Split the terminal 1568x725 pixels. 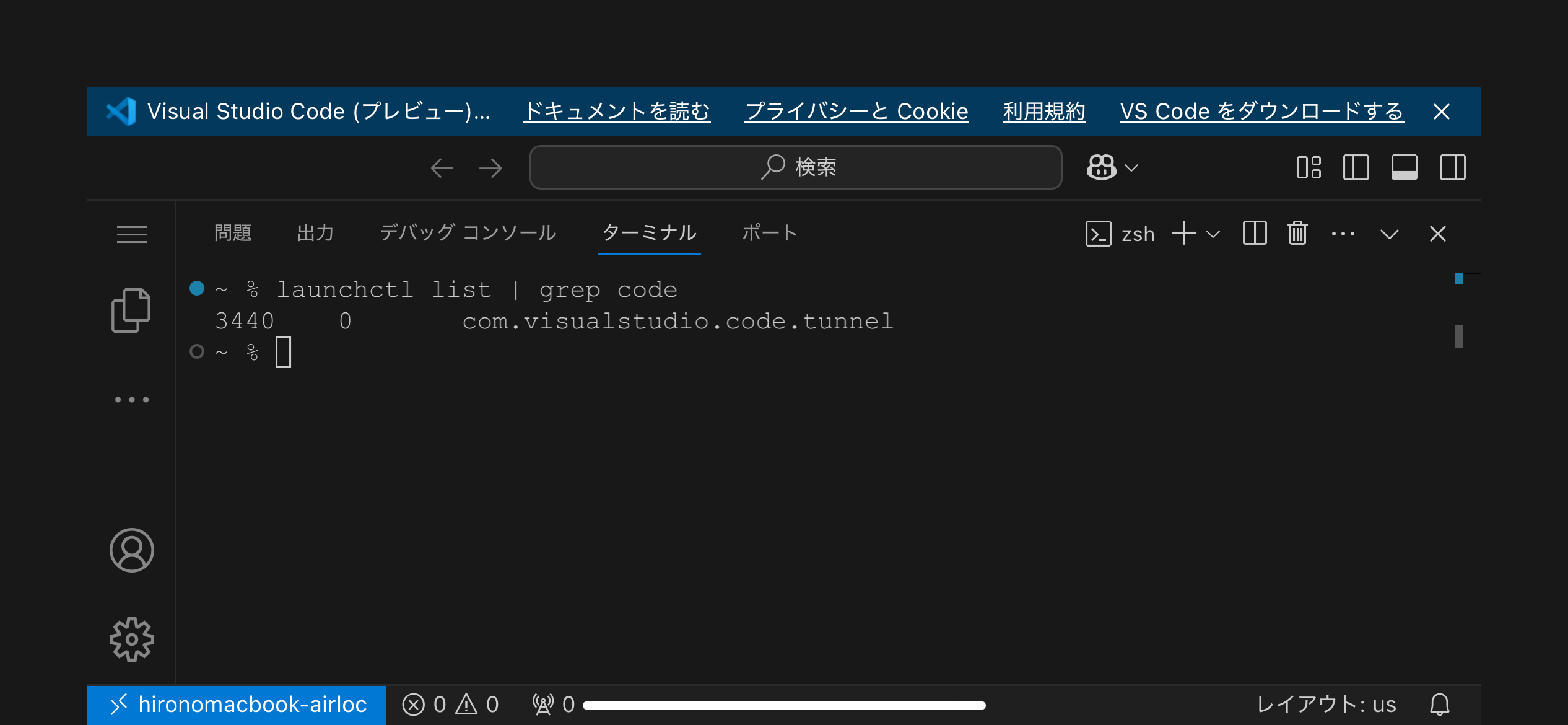(x=1255, y=234)
